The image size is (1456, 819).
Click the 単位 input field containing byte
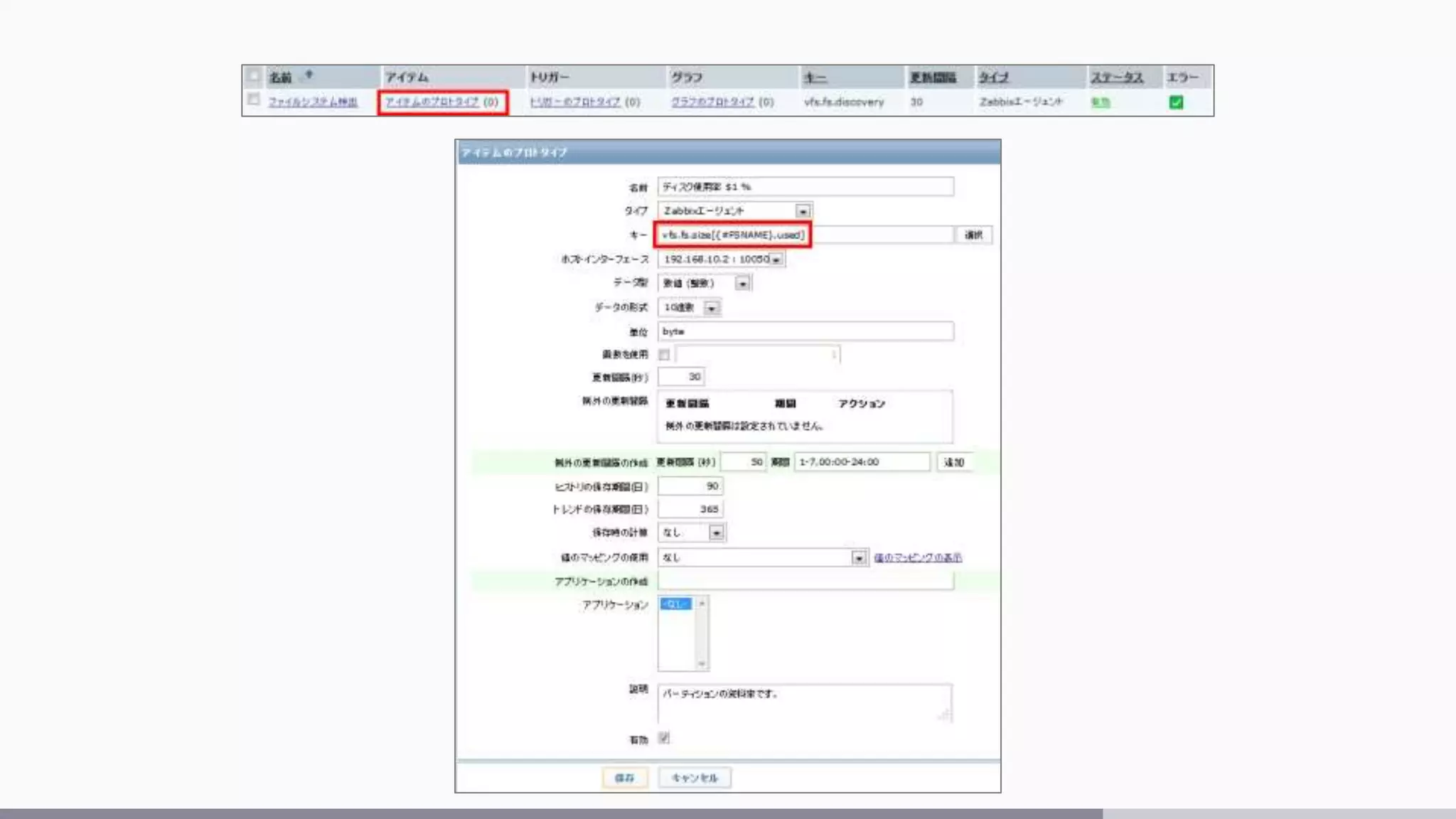805,331
